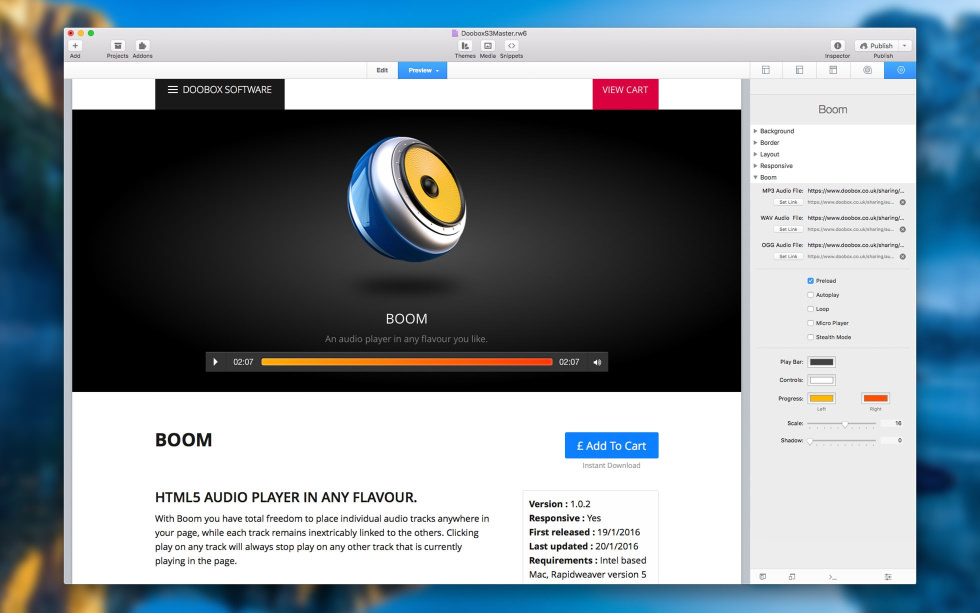
Task: Enable the Loop checkbox
Action: click(x=811, y=309)
